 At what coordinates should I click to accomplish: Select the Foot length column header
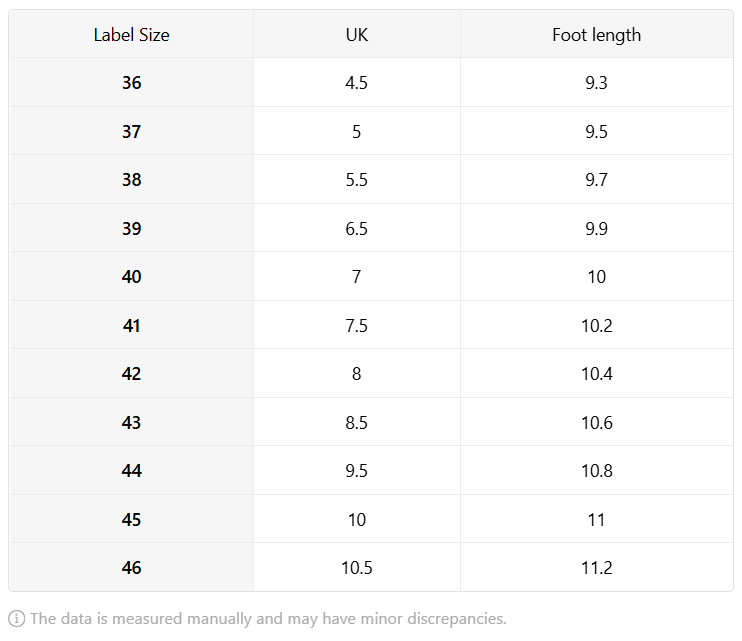pyautogui.click(x=597, y=35)
